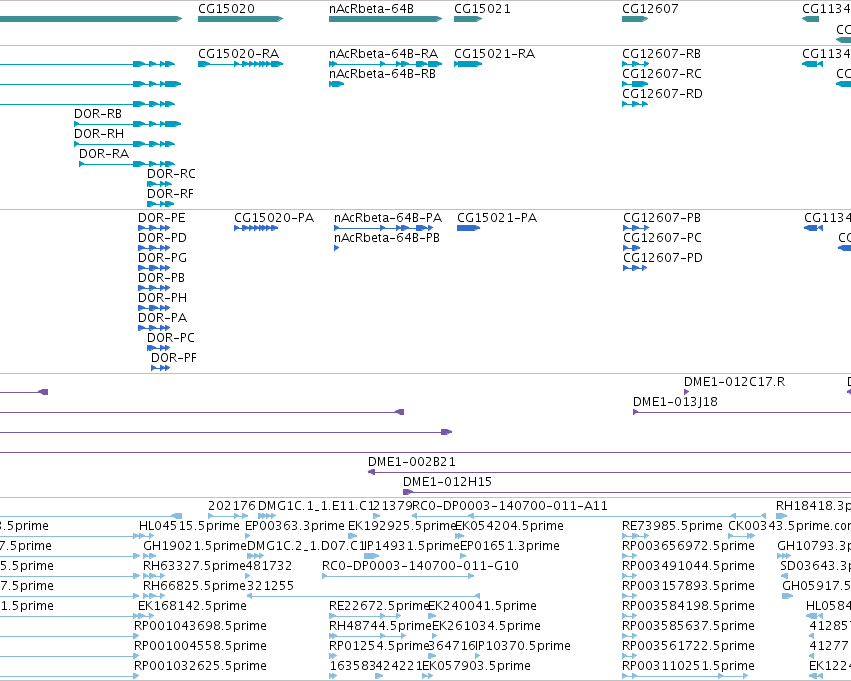Open the GH19021.5prime EST label
This screenshot has height=681, width=851.
[x=195, y=546]
